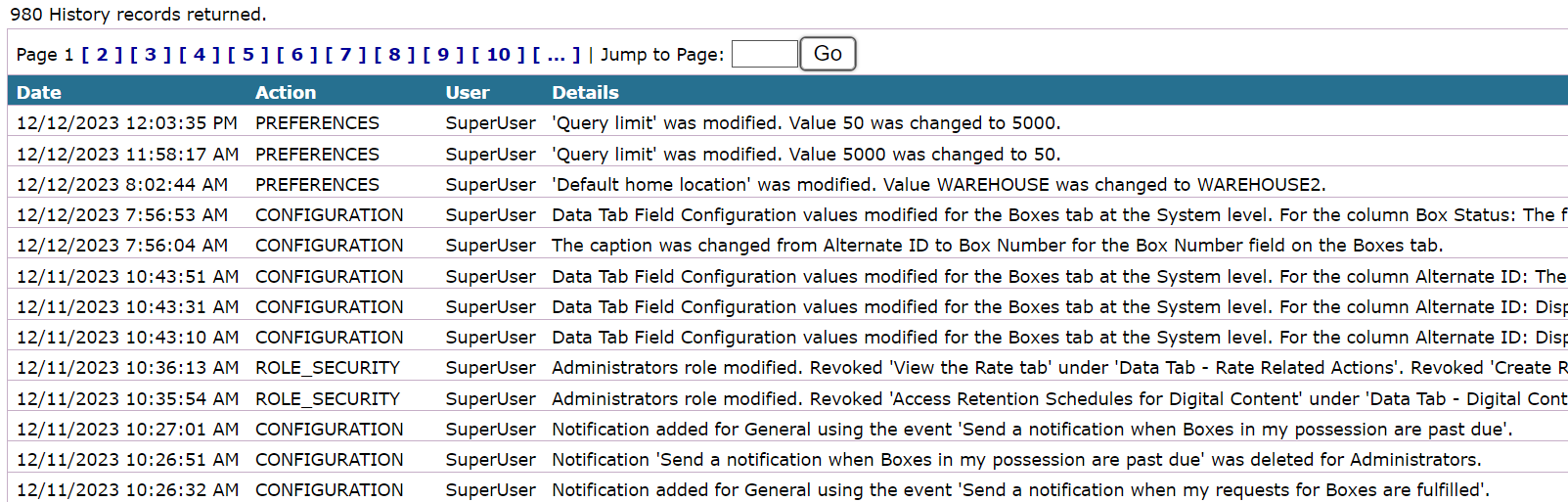This screenshot has height=502, width=1568.
Task: Go to page 8
Action: coord(394,55)
